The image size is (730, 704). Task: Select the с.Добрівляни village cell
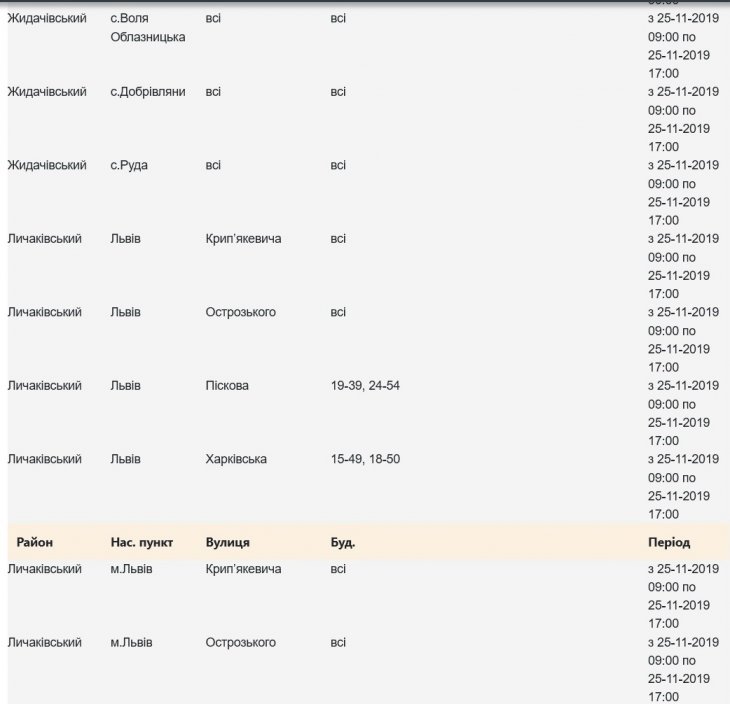coord(147,92)
